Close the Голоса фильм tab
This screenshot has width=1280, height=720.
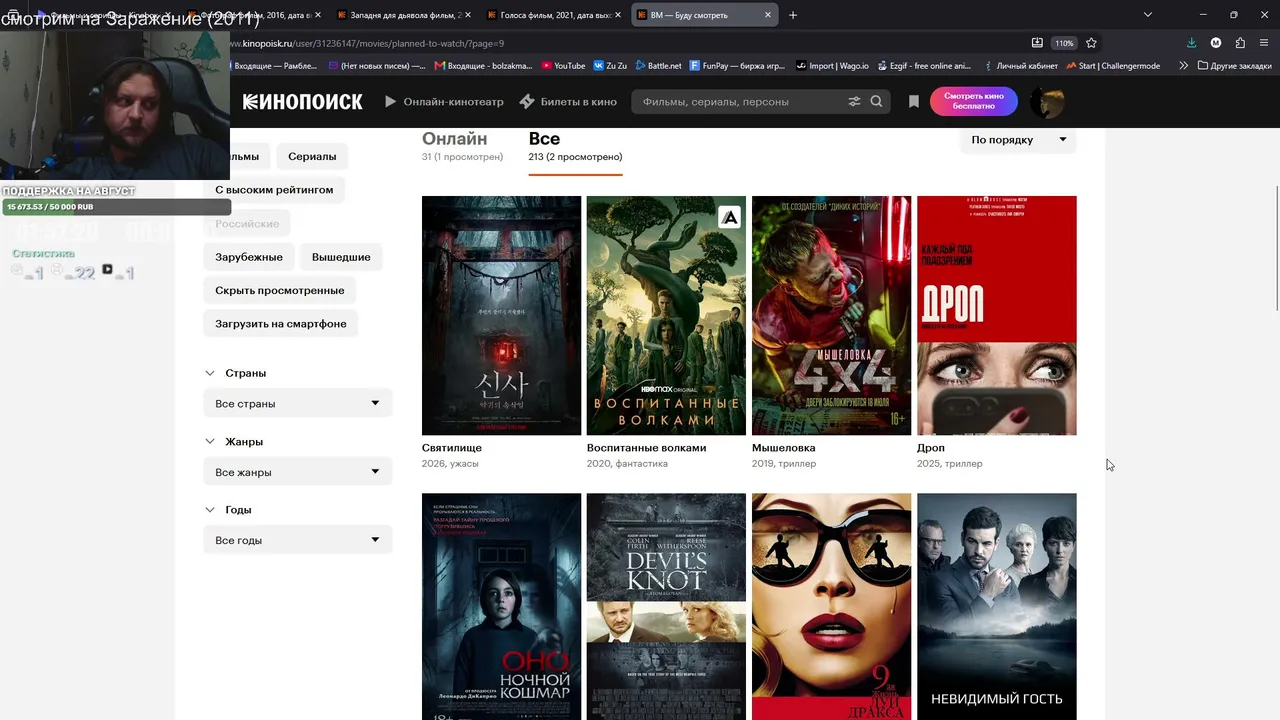pyautogui.click(x=618, y=15)
